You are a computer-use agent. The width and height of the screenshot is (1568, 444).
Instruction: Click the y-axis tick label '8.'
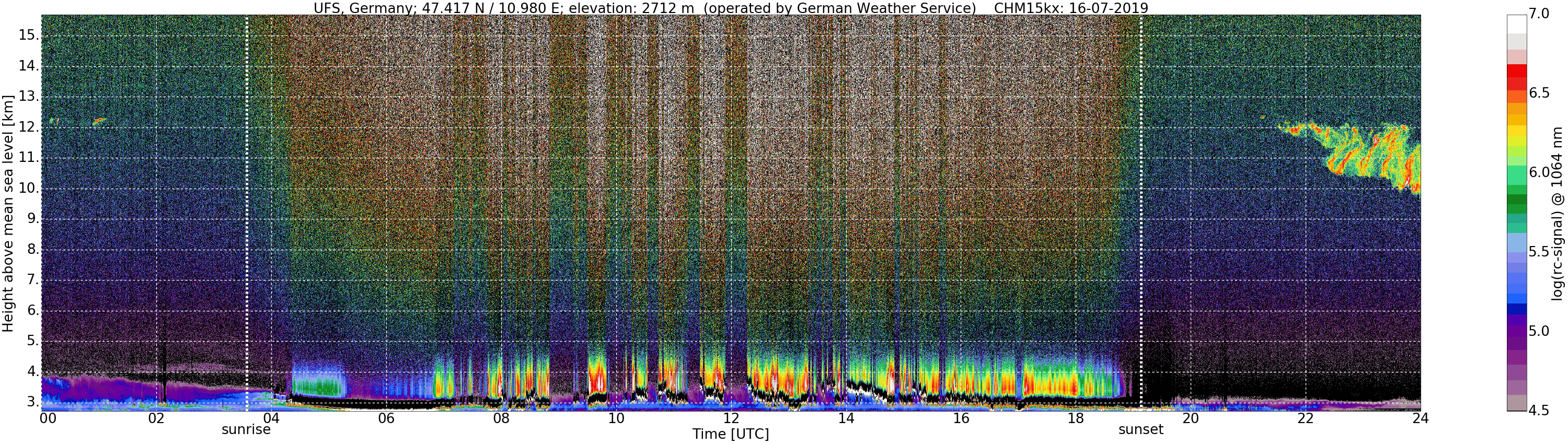tap(33, 249)
